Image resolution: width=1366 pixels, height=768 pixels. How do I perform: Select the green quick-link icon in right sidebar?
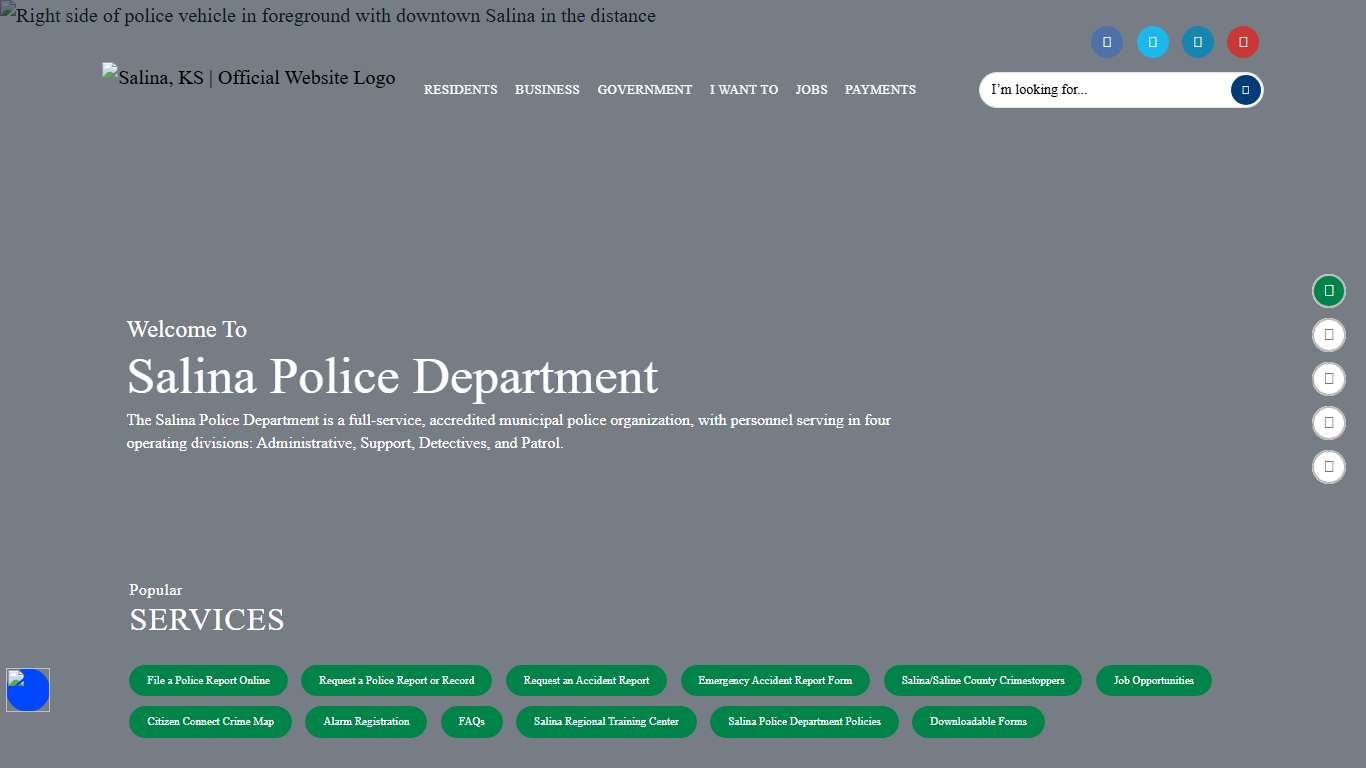pyautogui.click(x=1328, y=291)
